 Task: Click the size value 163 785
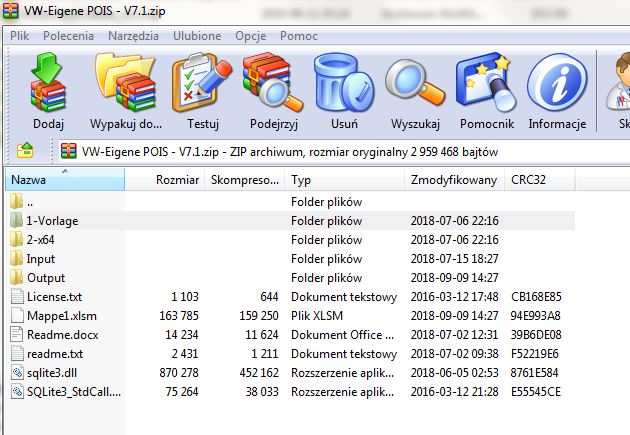(x=179, y=316)
